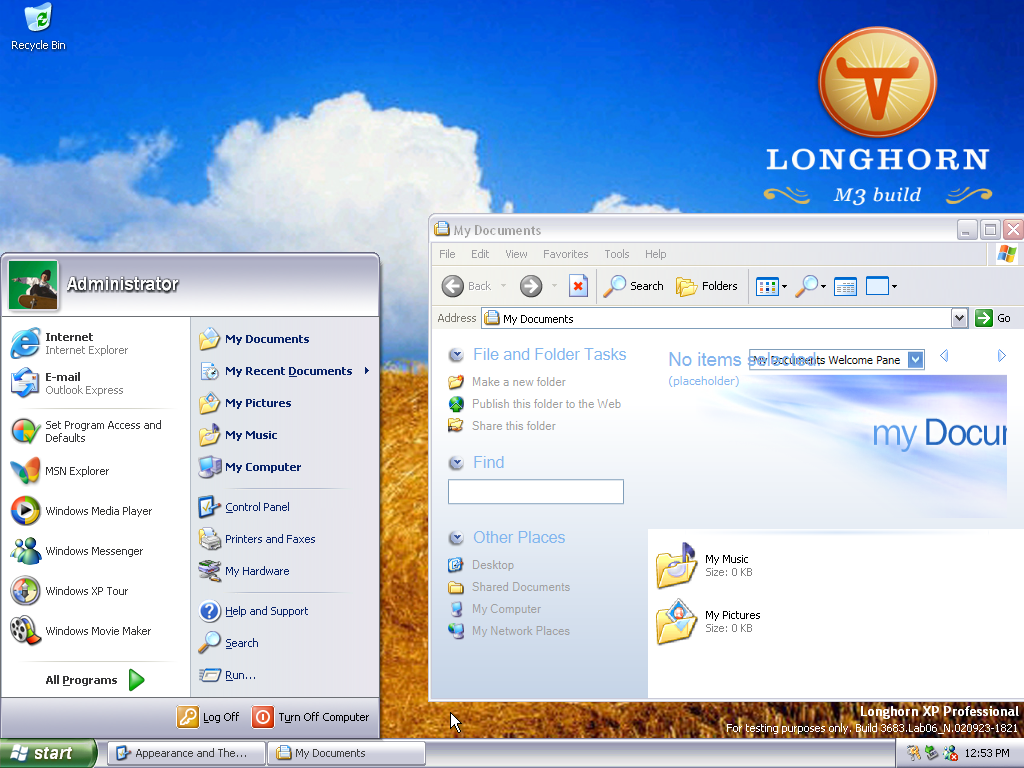
Task: Collapse the Other Places section
Action: click(x=456, y=538)
